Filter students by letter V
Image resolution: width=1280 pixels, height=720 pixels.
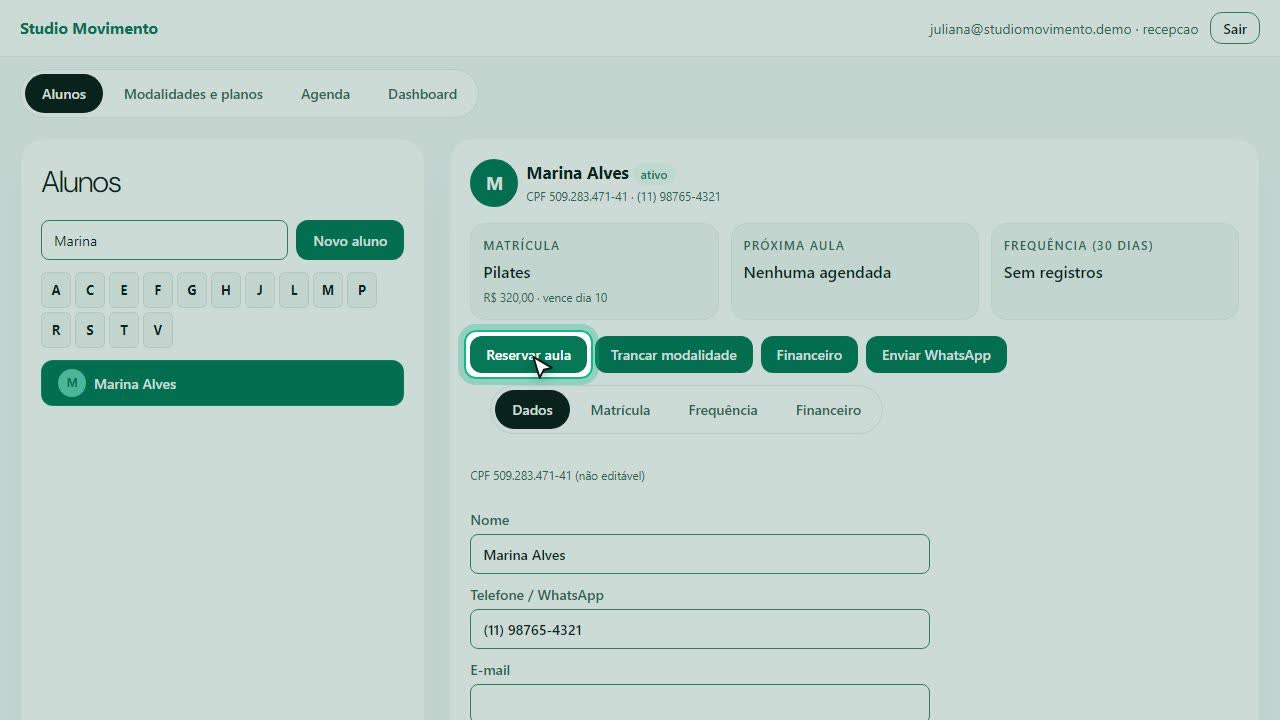tap(158, 330)
